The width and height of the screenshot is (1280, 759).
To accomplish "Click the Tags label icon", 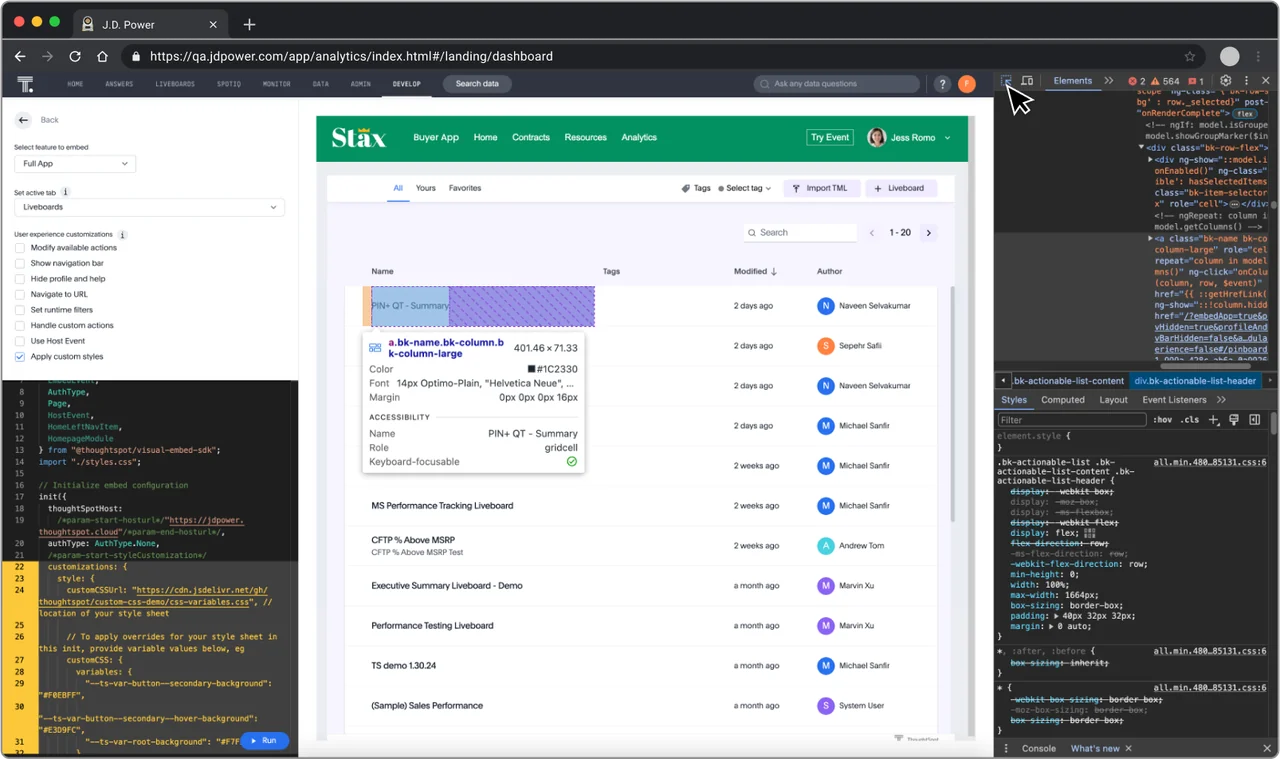I will point(686,188).
